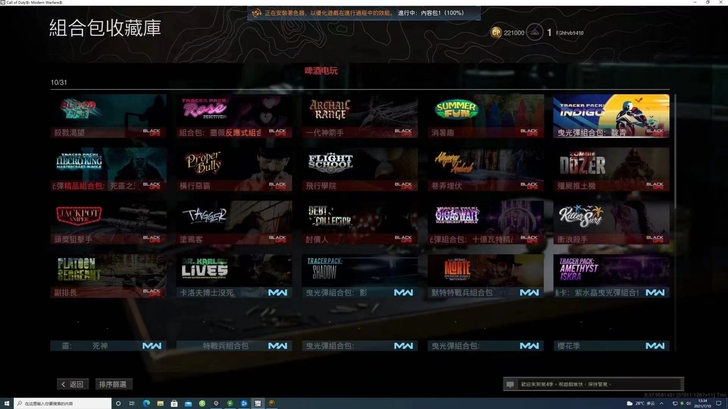Click the Windows taskbar search box
The height and width of the screenshot is (409, 728).
coord(63,403)
